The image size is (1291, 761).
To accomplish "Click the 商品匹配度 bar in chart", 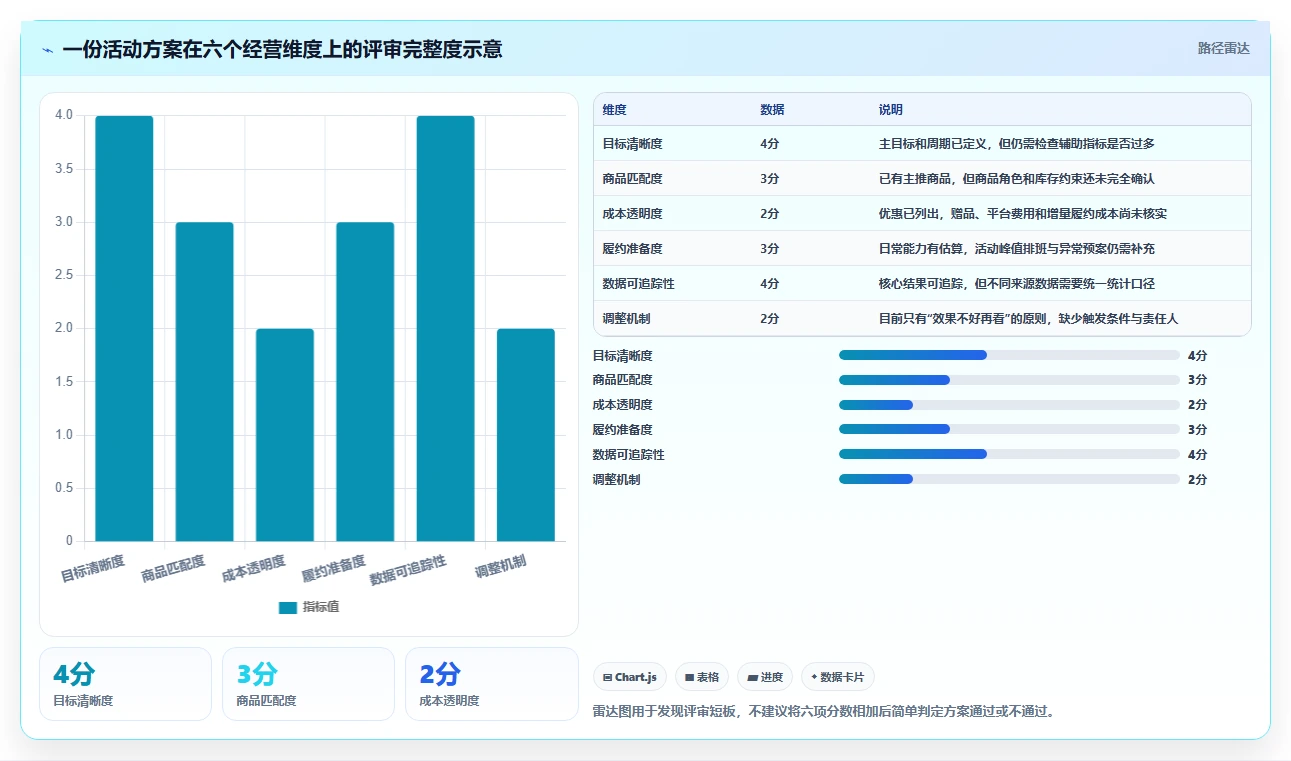I will point(204,381).
